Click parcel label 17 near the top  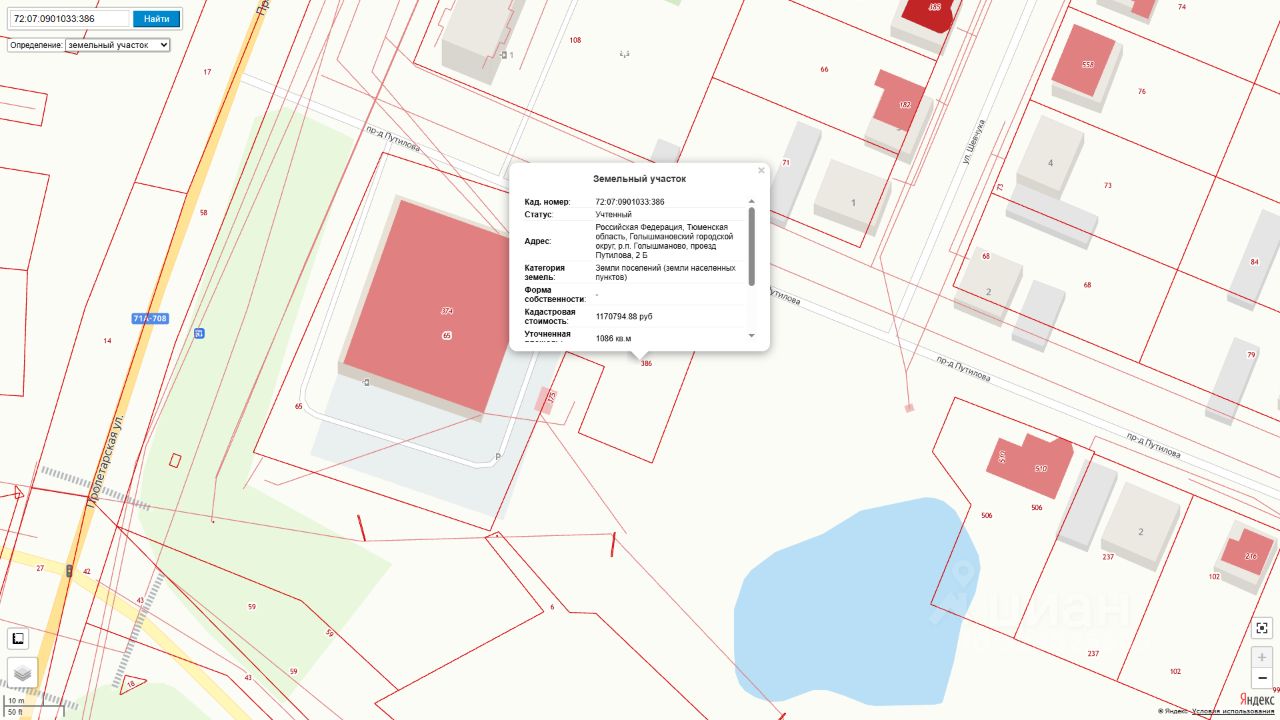[x=207, y=72]
